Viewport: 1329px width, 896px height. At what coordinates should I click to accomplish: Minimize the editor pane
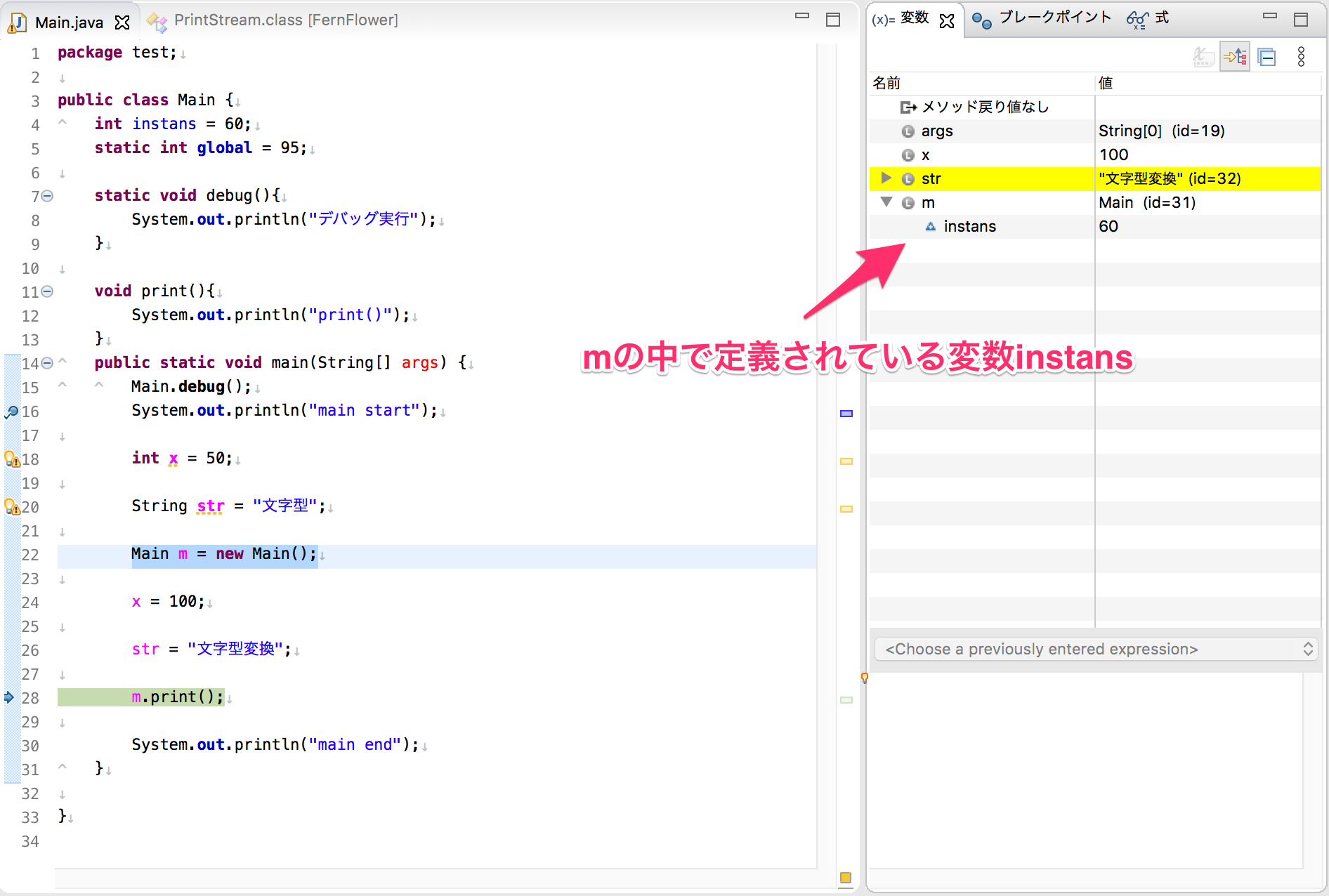click(802, 17)
